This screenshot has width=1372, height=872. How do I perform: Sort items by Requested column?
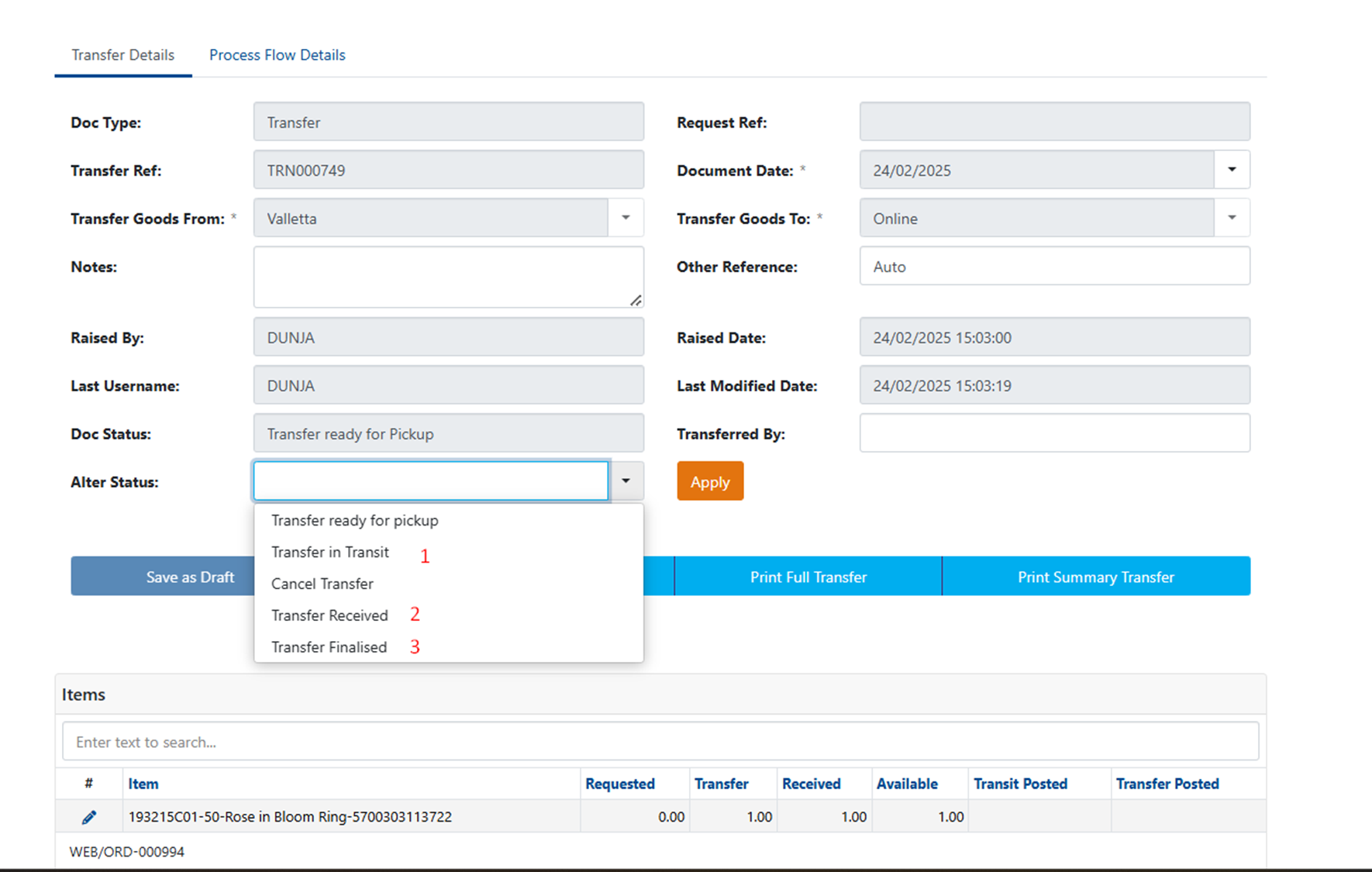[620, 784]
